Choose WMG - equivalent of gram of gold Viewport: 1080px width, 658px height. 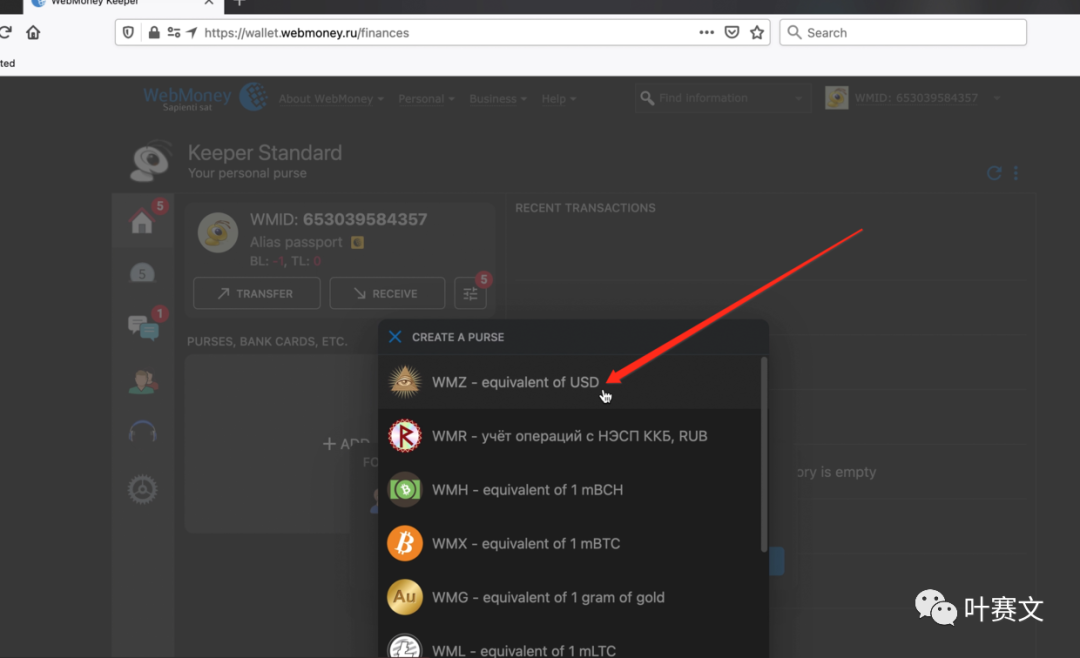[x=548, y=598]
